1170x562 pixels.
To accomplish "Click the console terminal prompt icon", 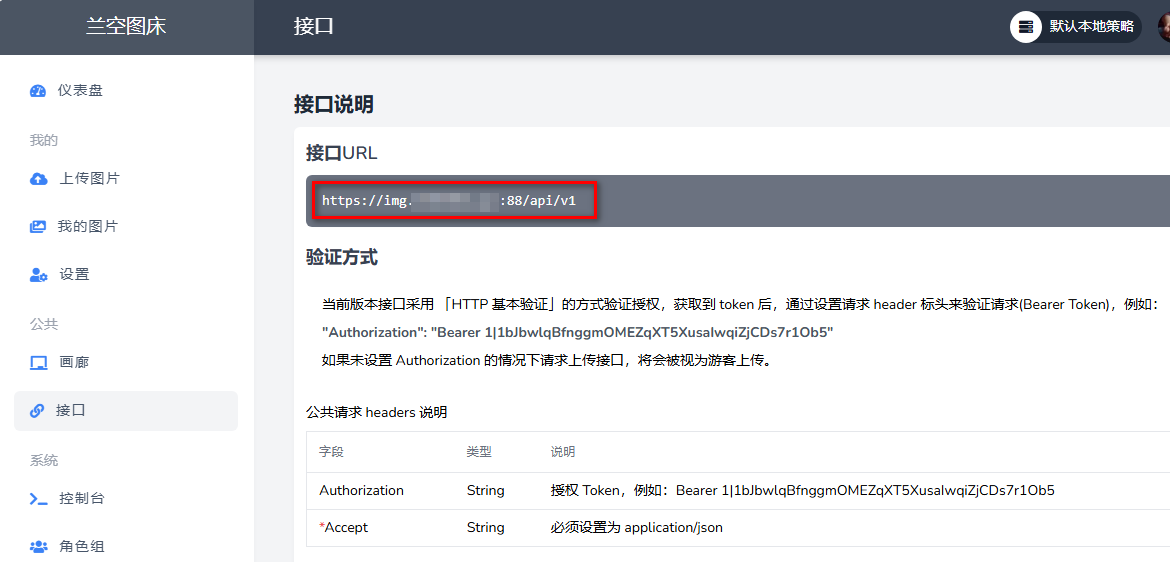I will pyautogui.click(x=38, y=499).
